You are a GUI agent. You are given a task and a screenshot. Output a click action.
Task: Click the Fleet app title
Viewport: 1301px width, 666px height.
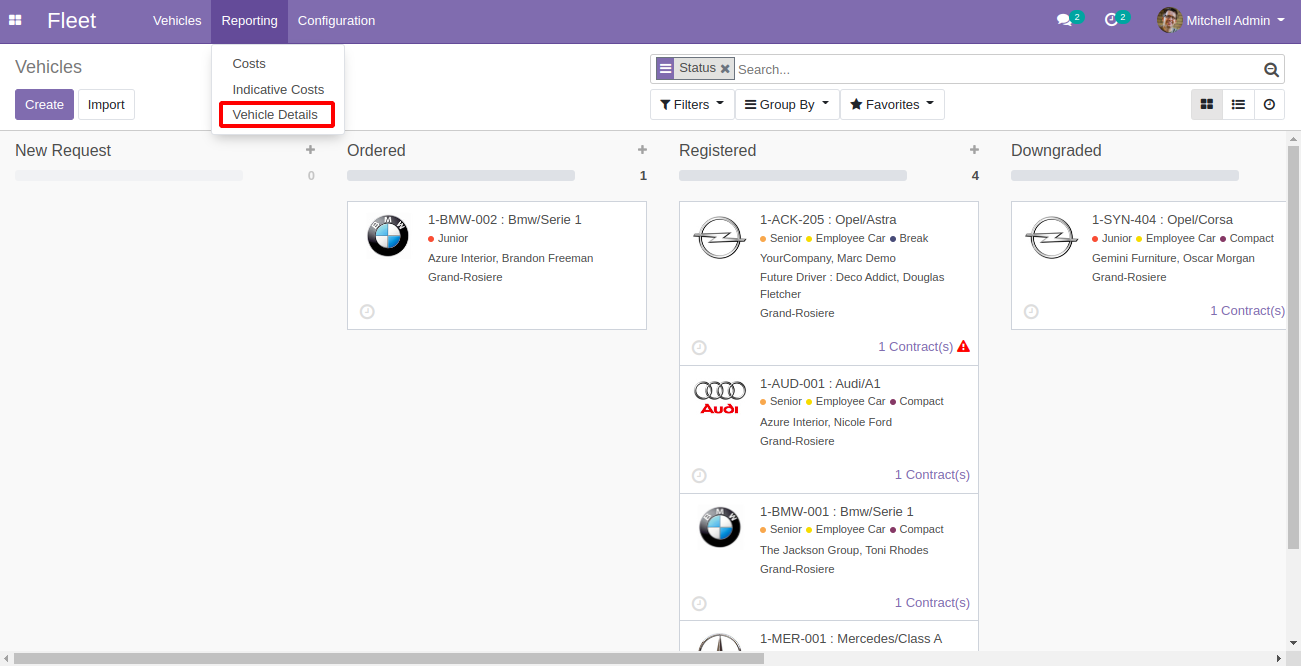click(72, 20)
